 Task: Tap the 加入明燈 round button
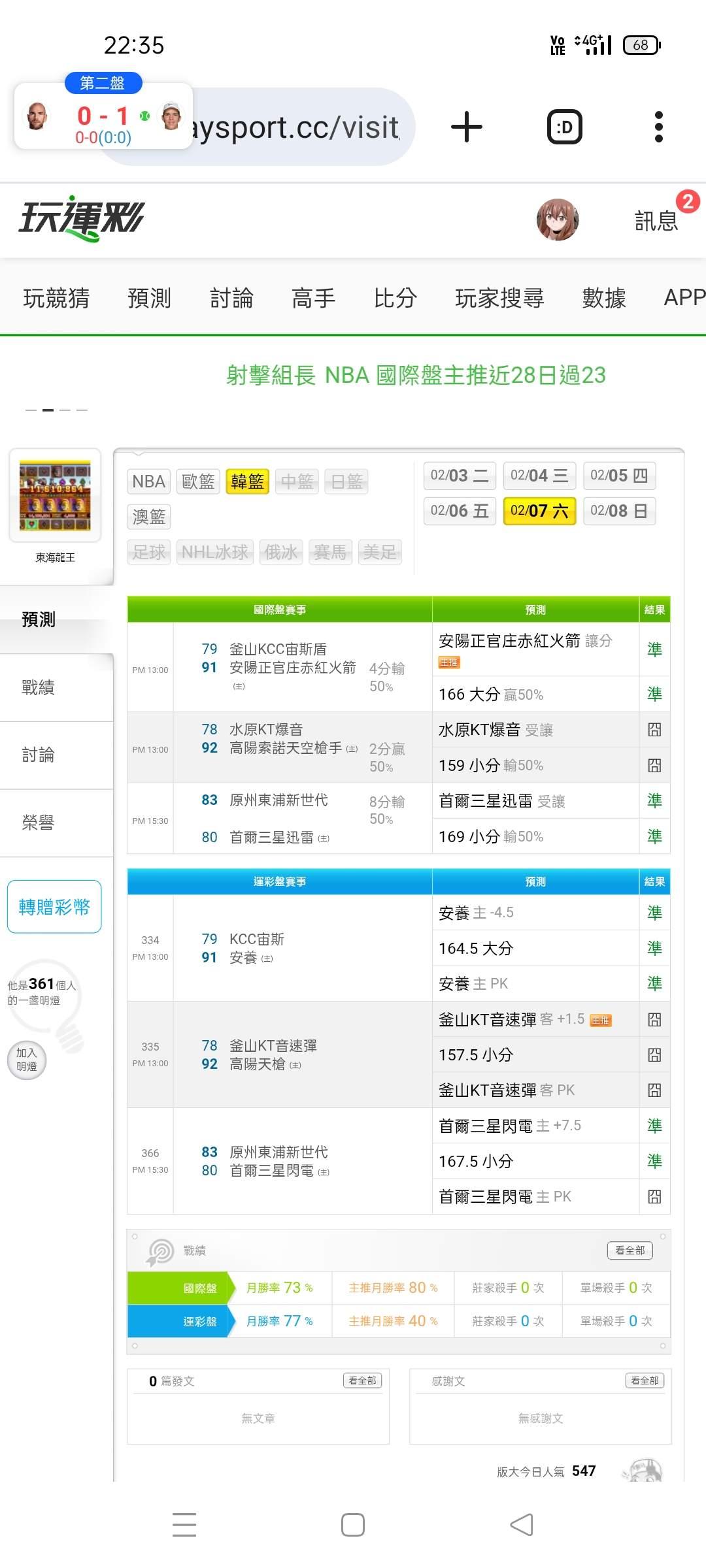coord(27,1060)
